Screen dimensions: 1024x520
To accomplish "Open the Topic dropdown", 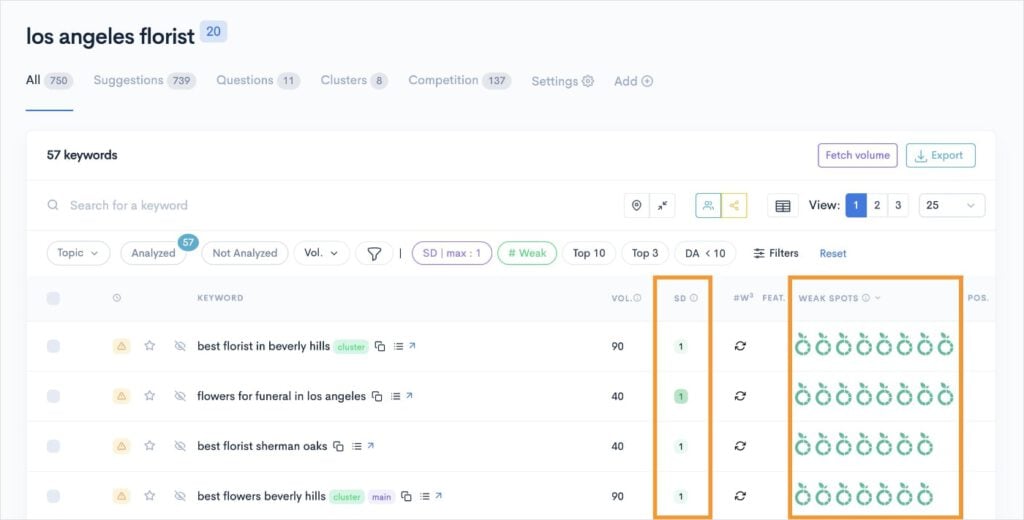I will pyautogui.click(x=78, y=253).
